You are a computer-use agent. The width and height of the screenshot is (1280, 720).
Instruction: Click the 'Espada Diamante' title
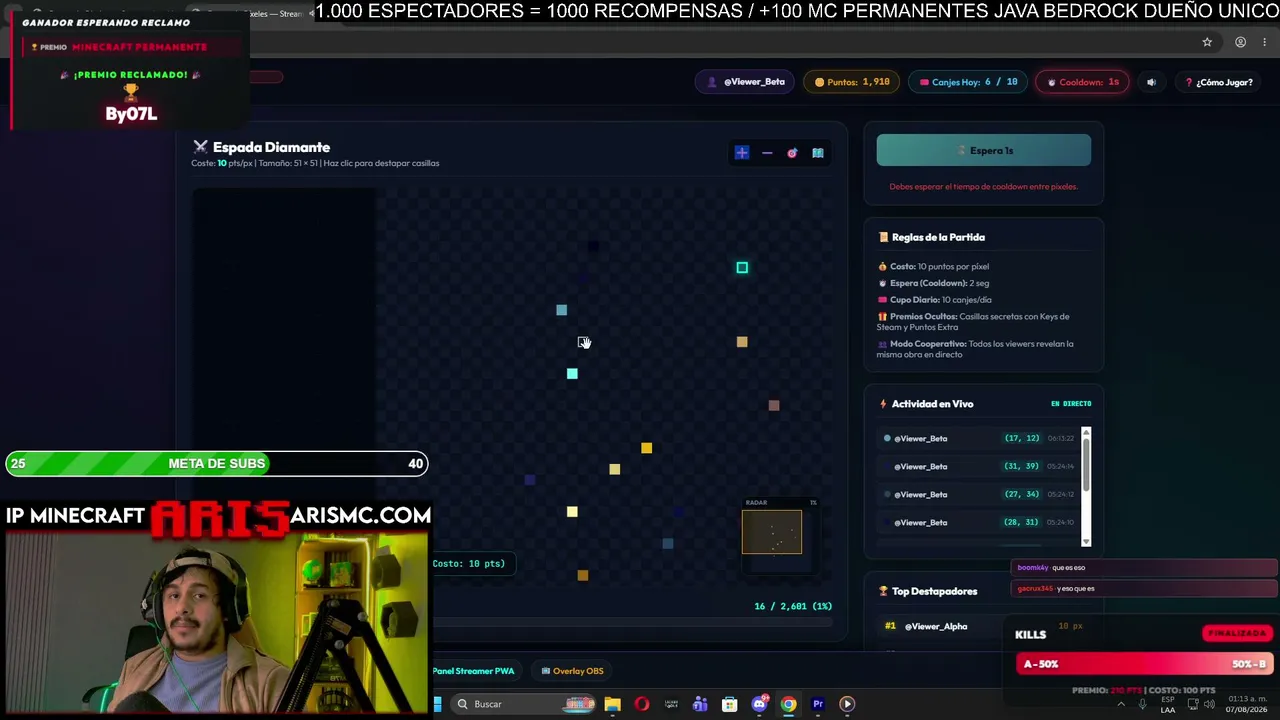271,147
